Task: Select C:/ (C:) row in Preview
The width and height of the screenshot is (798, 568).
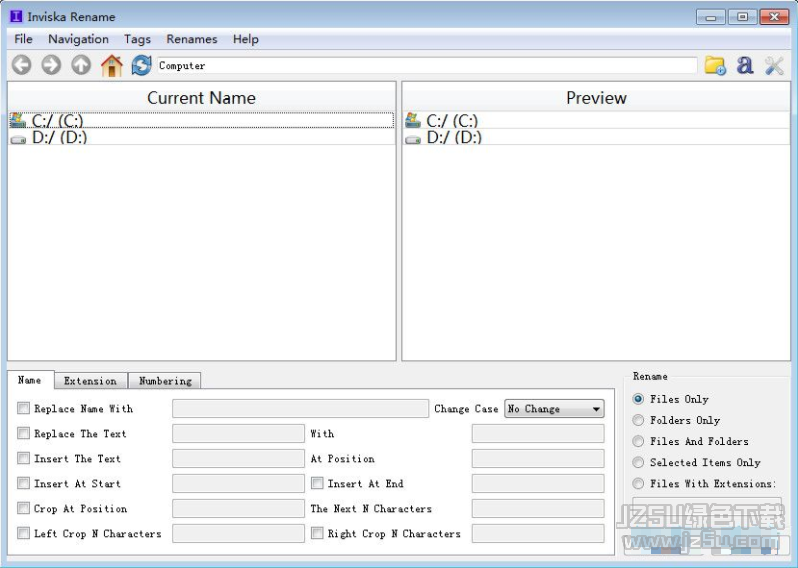Action: pyautogui.click(x=596, y=120)
